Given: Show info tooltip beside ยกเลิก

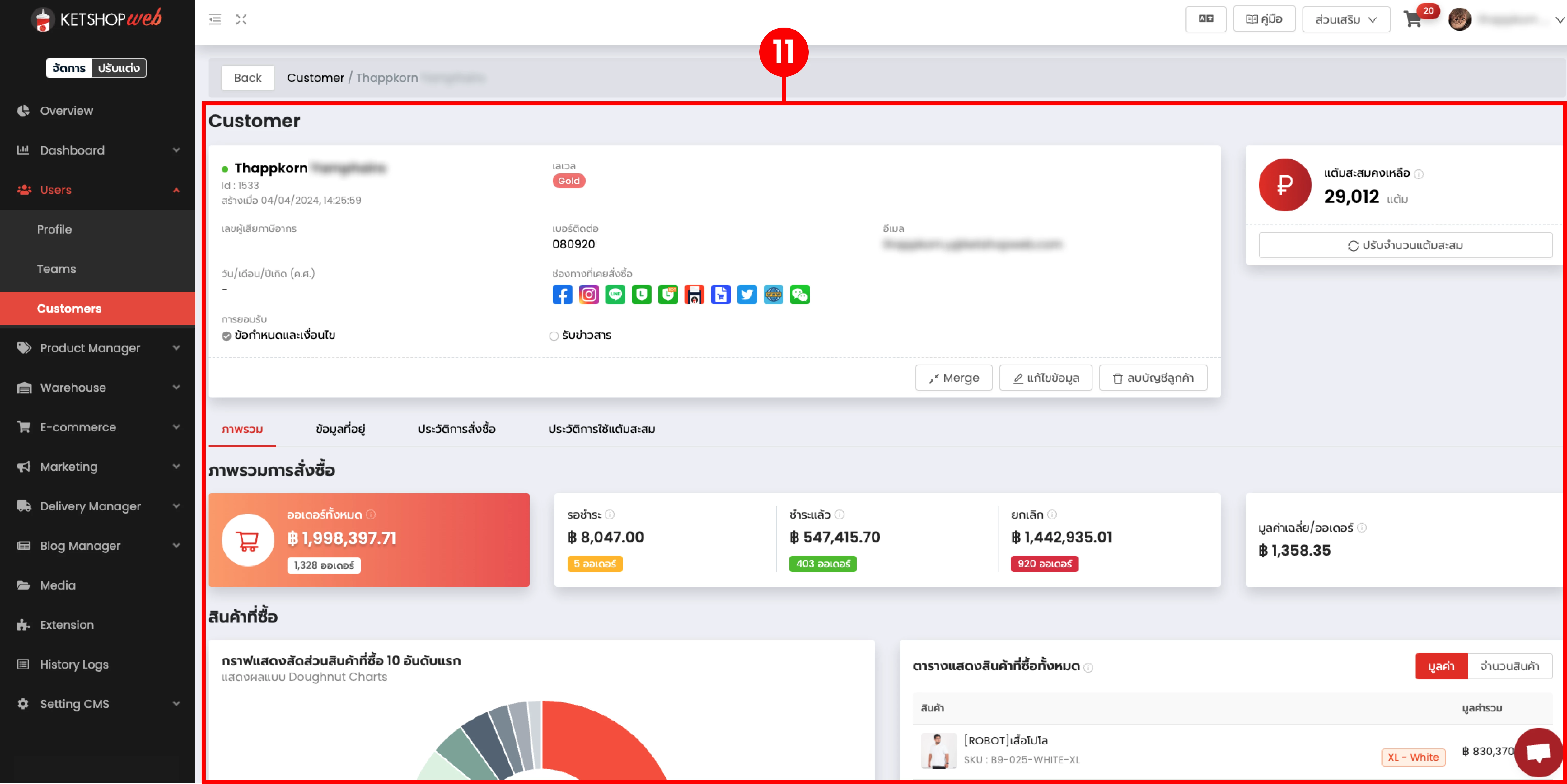Looking at the screenshot, I should click(x=1052, y=515).
